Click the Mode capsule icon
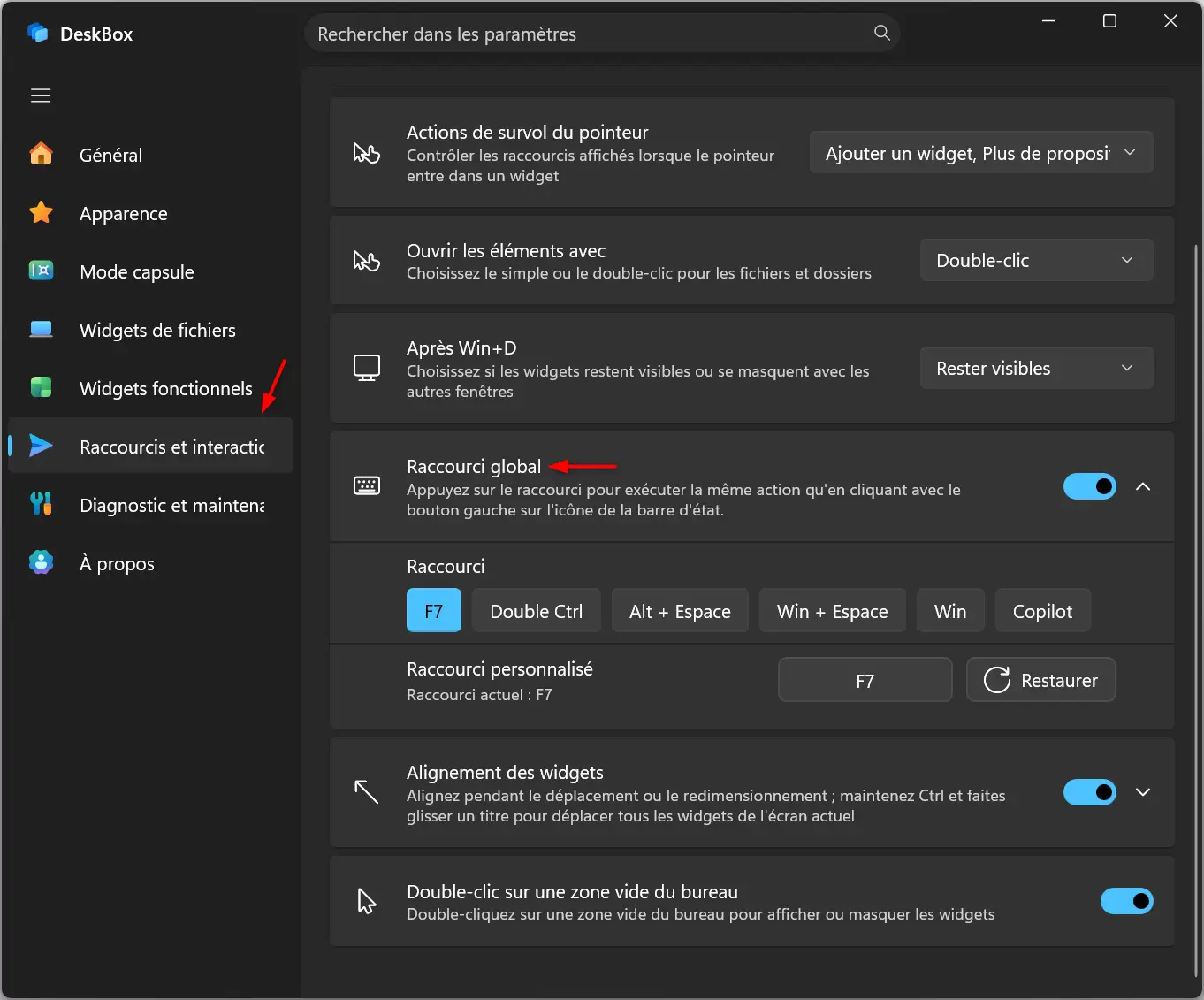Image resolution: width=1204 pixels, height=1000 pixels. [x=41, y=271]
